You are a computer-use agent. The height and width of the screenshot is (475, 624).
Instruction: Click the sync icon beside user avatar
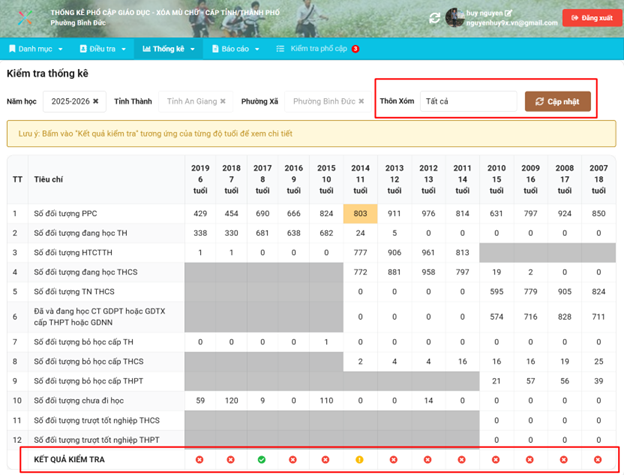(x=434, y=17)
